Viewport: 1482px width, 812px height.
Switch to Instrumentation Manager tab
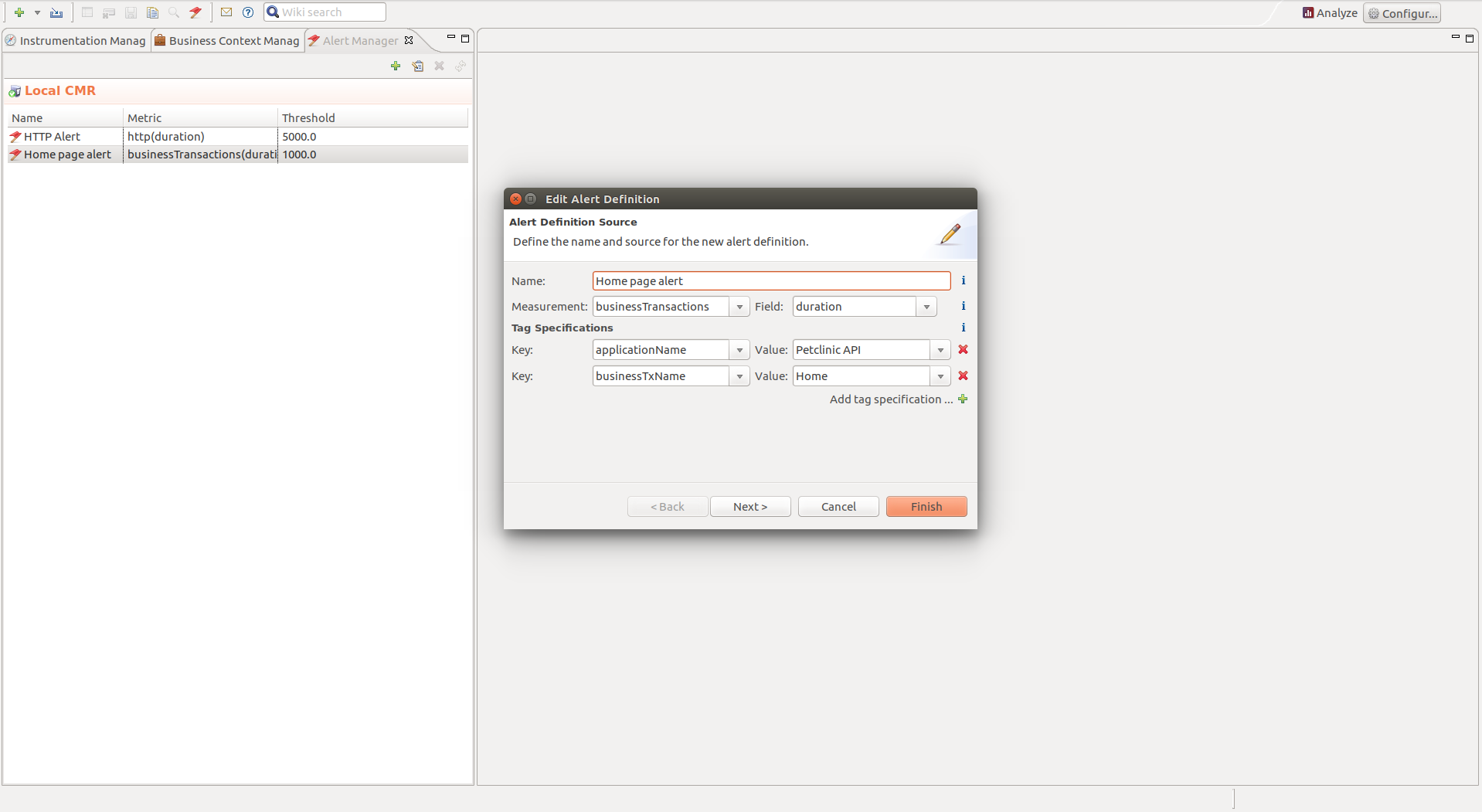tap(76, 41)
